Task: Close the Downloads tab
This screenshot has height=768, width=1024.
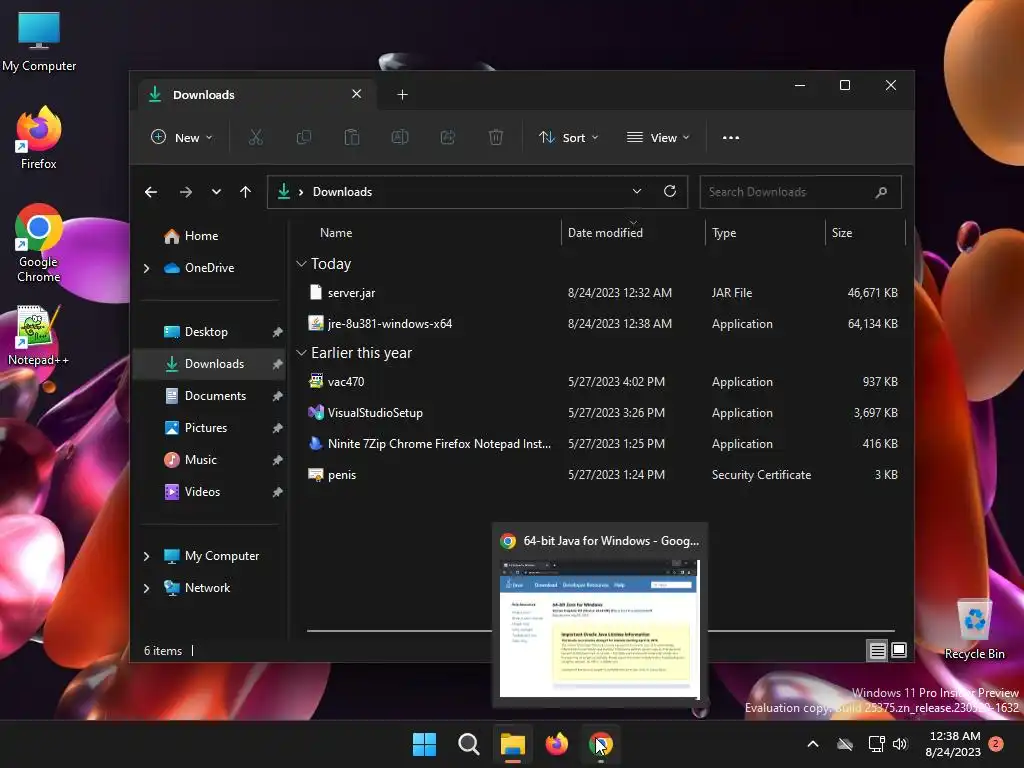Action: (357, 94)
